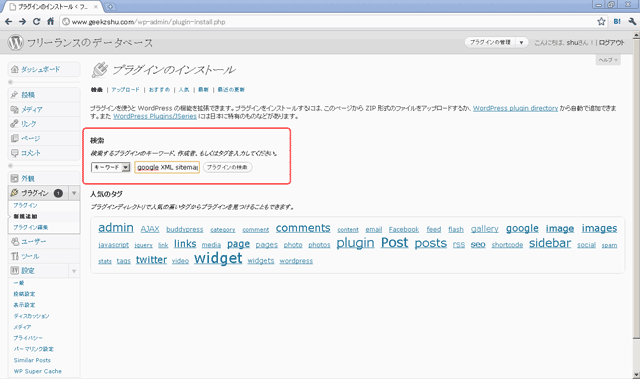Open the browser home icon
Viewport: 640px width, 379px height.
(x=50, y=22)
